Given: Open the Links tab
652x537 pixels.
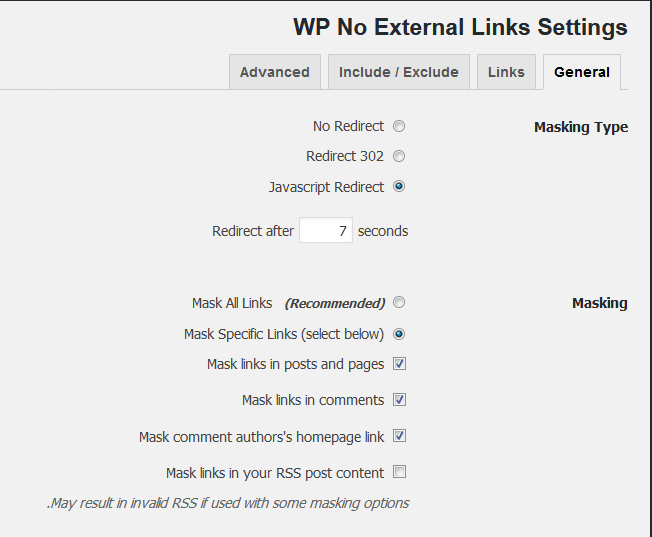Looking at the screenshot, I should [x=506, y=72].
